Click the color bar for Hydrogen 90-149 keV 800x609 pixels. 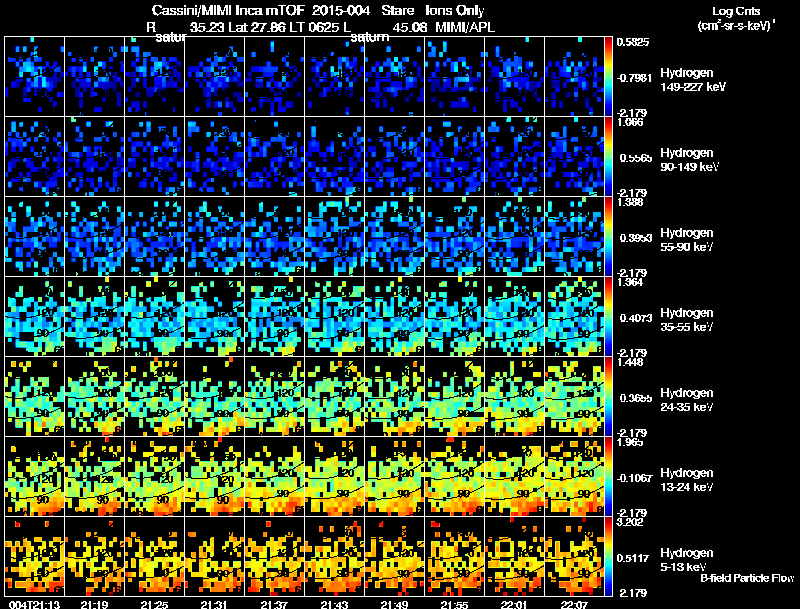pos(610,156)
